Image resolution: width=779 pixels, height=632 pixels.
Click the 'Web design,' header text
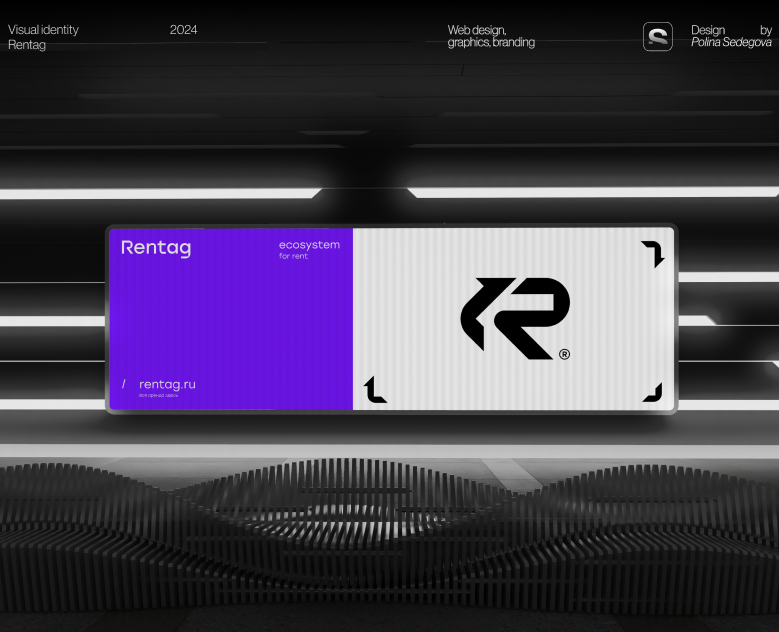(477, 30)
